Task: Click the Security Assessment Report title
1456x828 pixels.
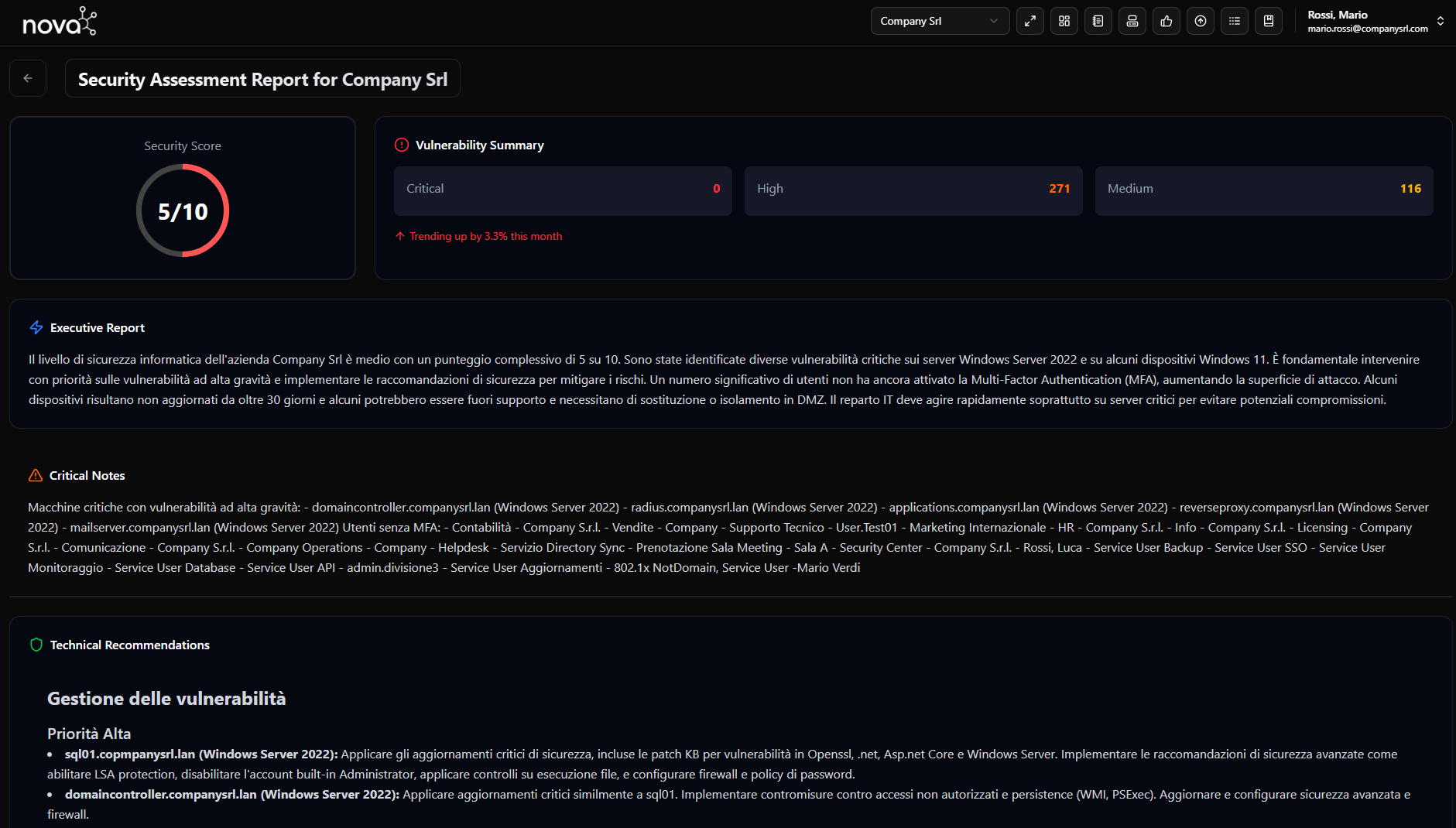Action: 262,80
